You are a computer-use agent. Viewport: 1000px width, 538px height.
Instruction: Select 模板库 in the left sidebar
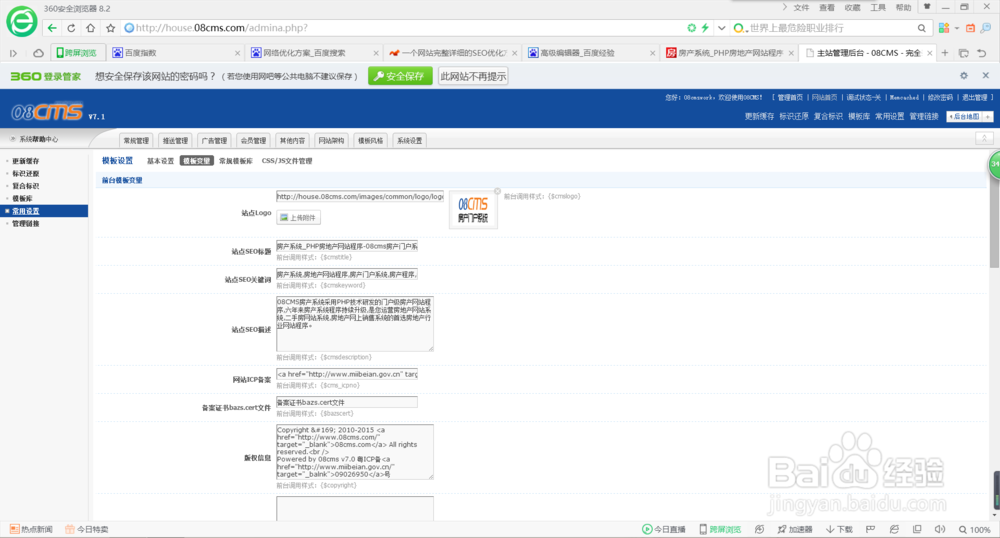click(x=22, y=199)
